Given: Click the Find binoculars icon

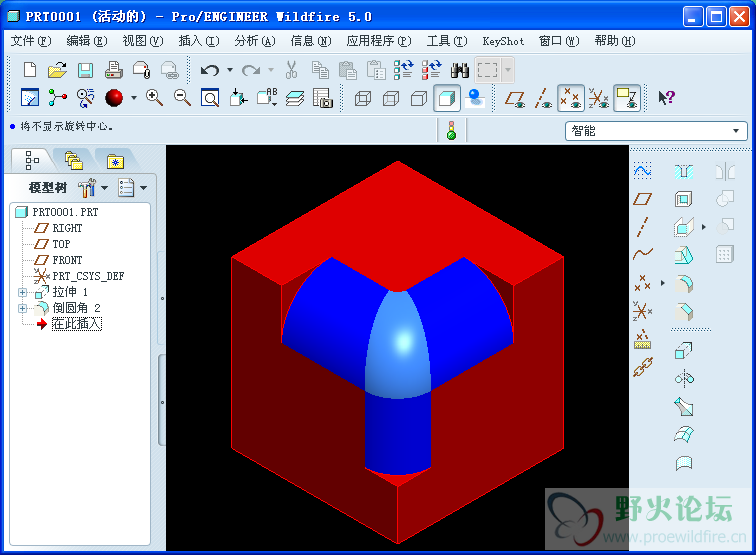Looking at the screenshot, I should pyautogui.click(x=460, y=70).
